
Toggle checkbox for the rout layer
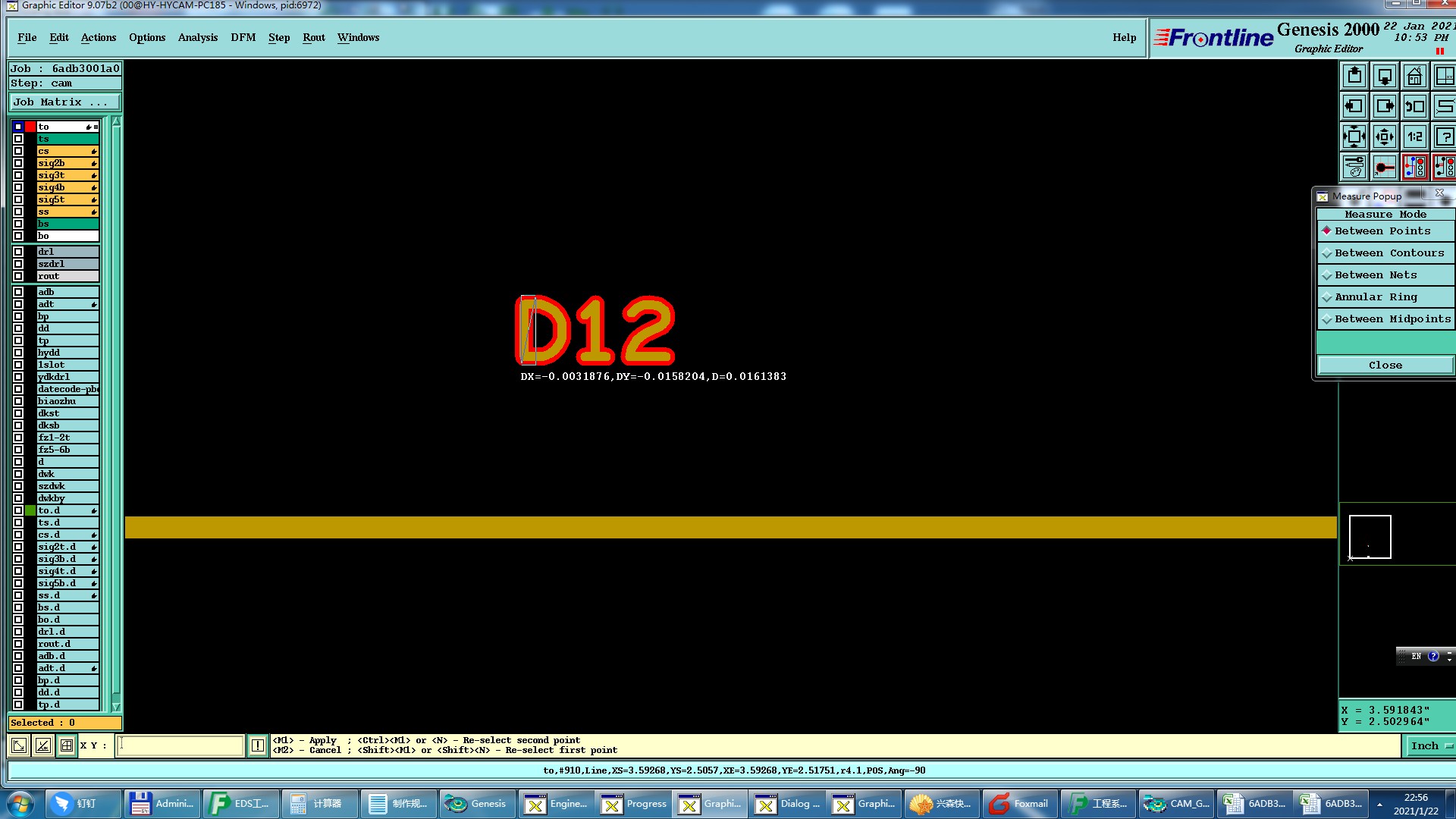coord(18,276)
